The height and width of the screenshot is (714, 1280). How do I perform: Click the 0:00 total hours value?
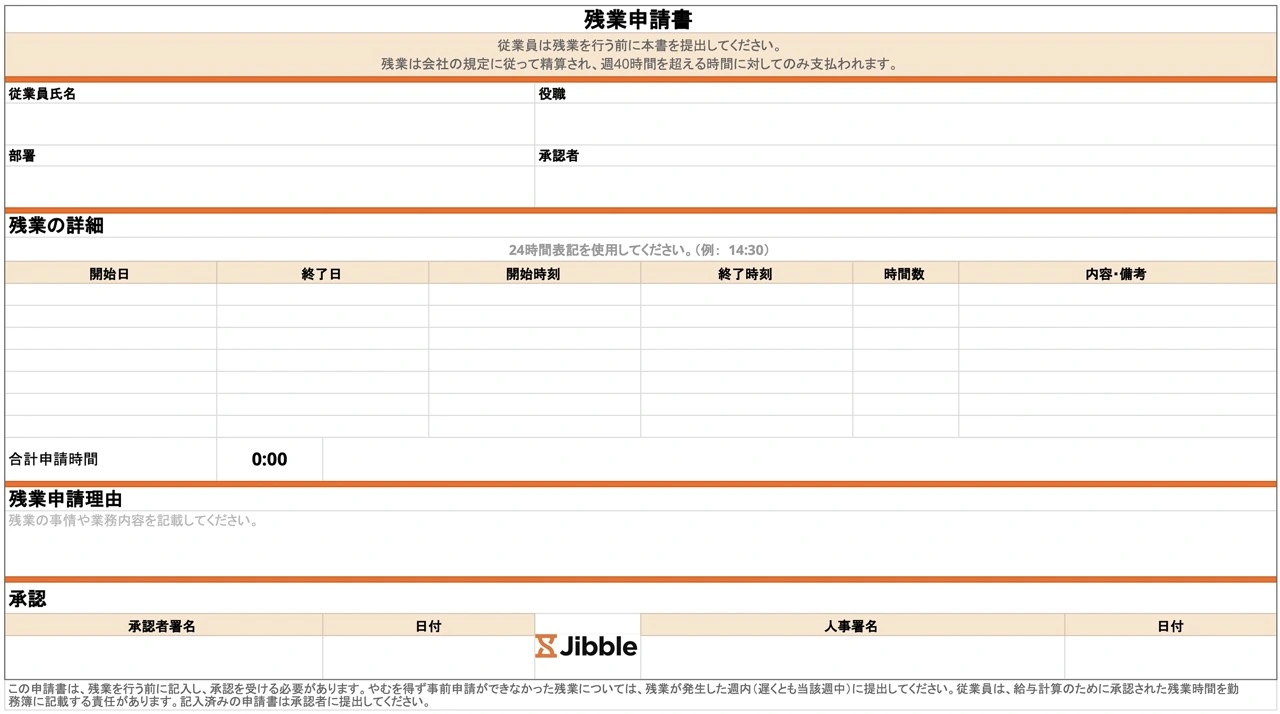[x=268, y=459]
